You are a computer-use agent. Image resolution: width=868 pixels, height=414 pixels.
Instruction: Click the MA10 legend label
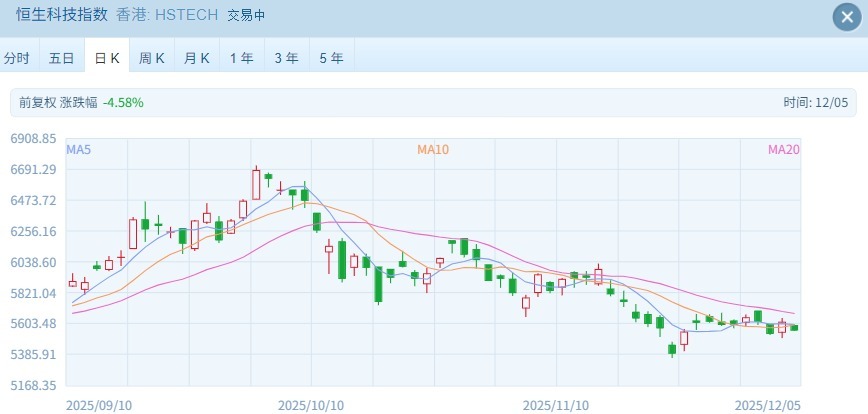click(433, 149)
